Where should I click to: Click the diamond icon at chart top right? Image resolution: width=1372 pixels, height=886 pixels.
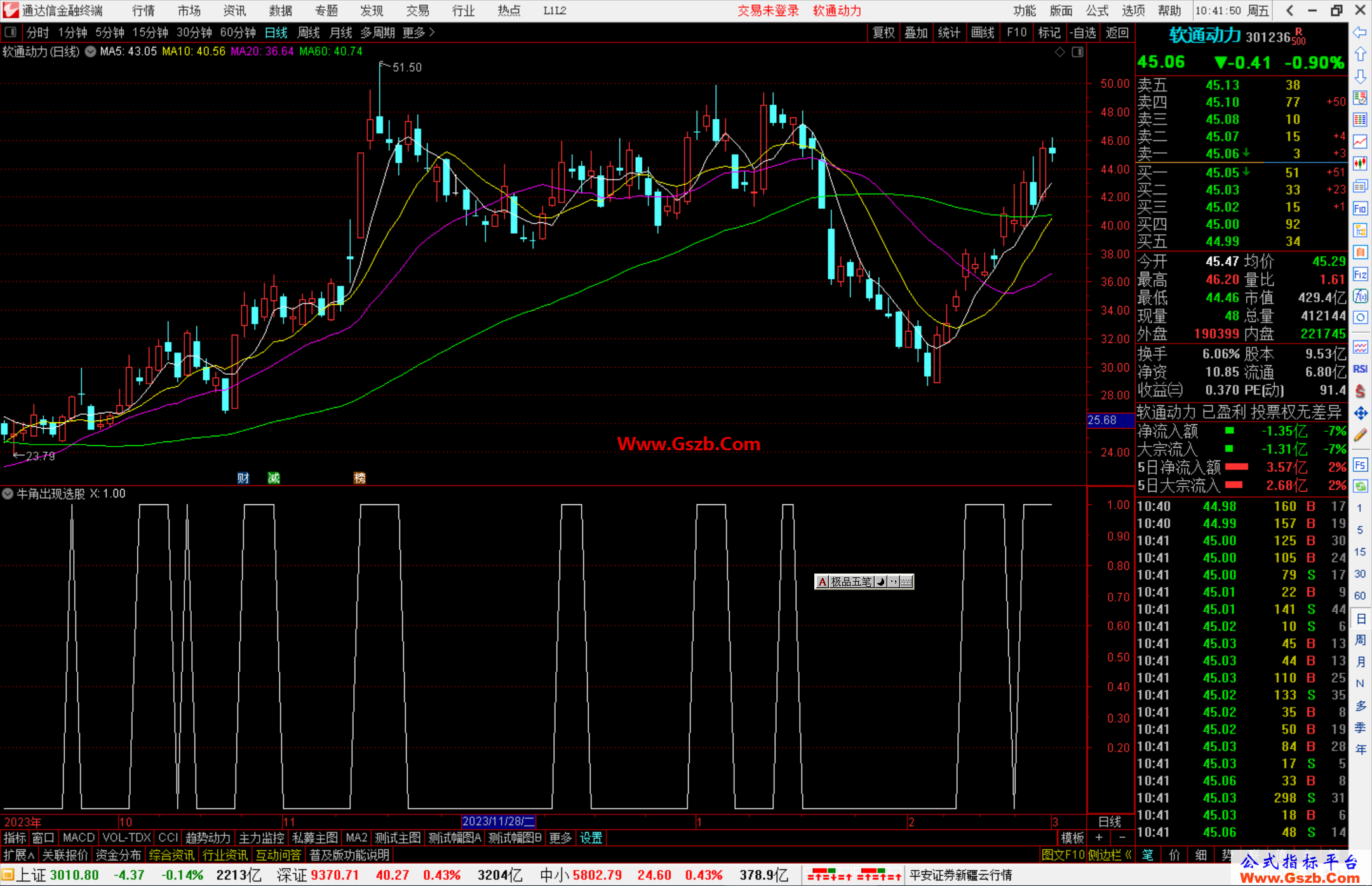(x=1059, y=52)
